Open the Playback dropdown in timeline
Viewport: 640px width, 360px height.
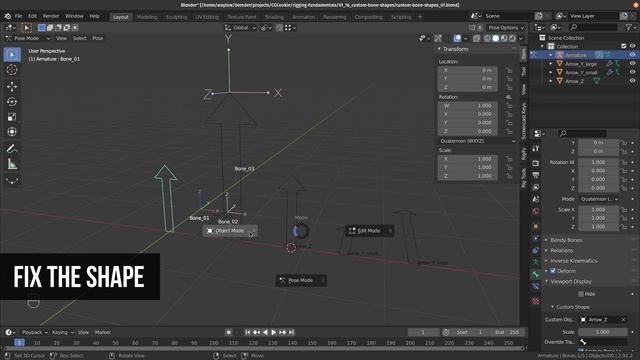click(35, 333)
